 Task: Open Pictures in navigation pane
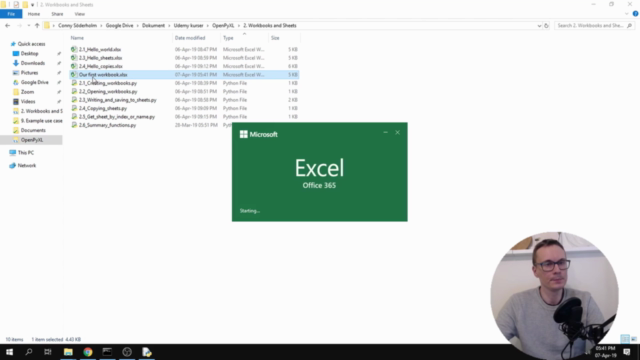29,73
